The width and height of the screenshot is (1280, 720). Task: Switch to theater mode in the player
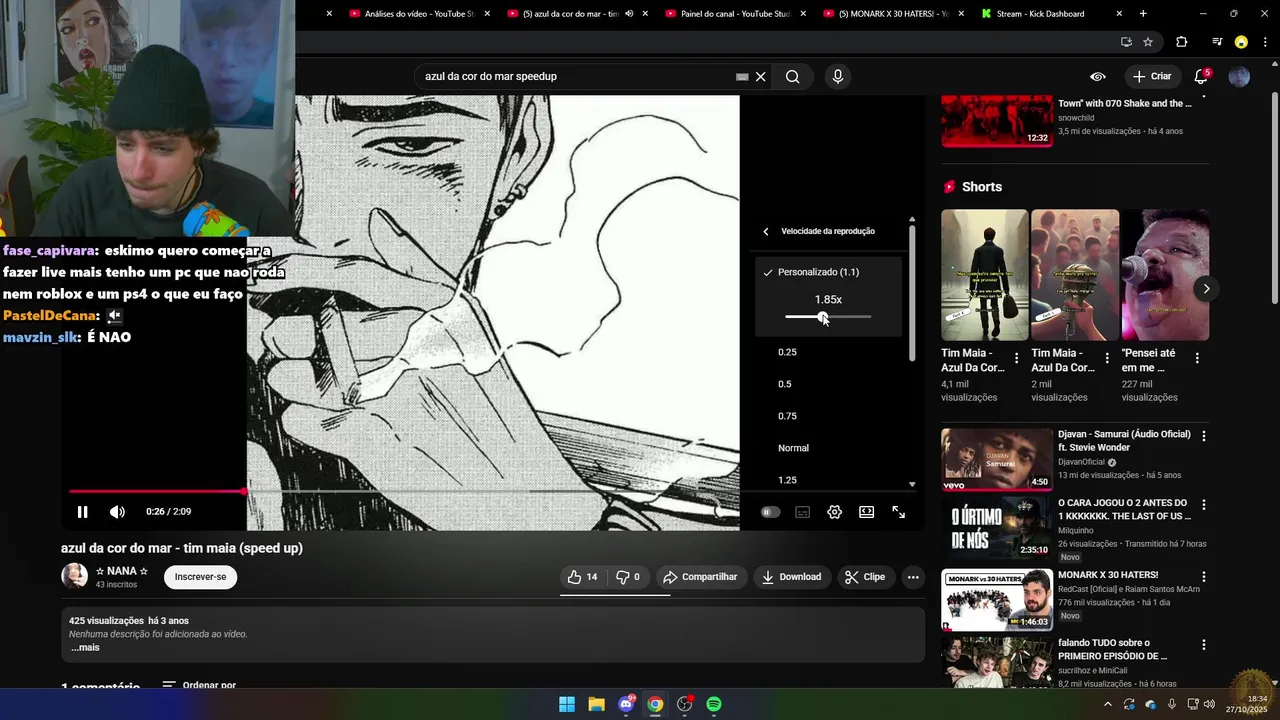(866, 512)
